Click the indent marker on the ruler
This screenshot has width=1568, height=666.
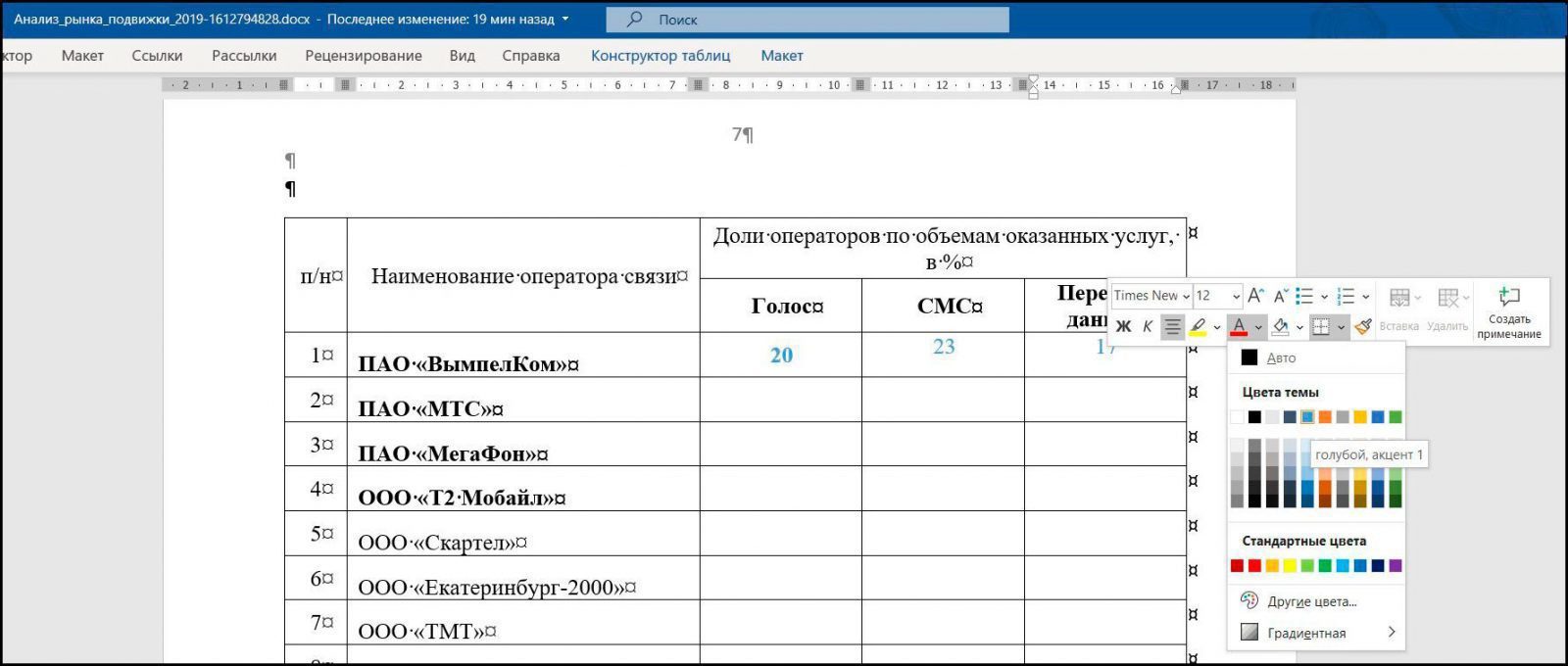pyautogui.click(x=1033, y=86)
